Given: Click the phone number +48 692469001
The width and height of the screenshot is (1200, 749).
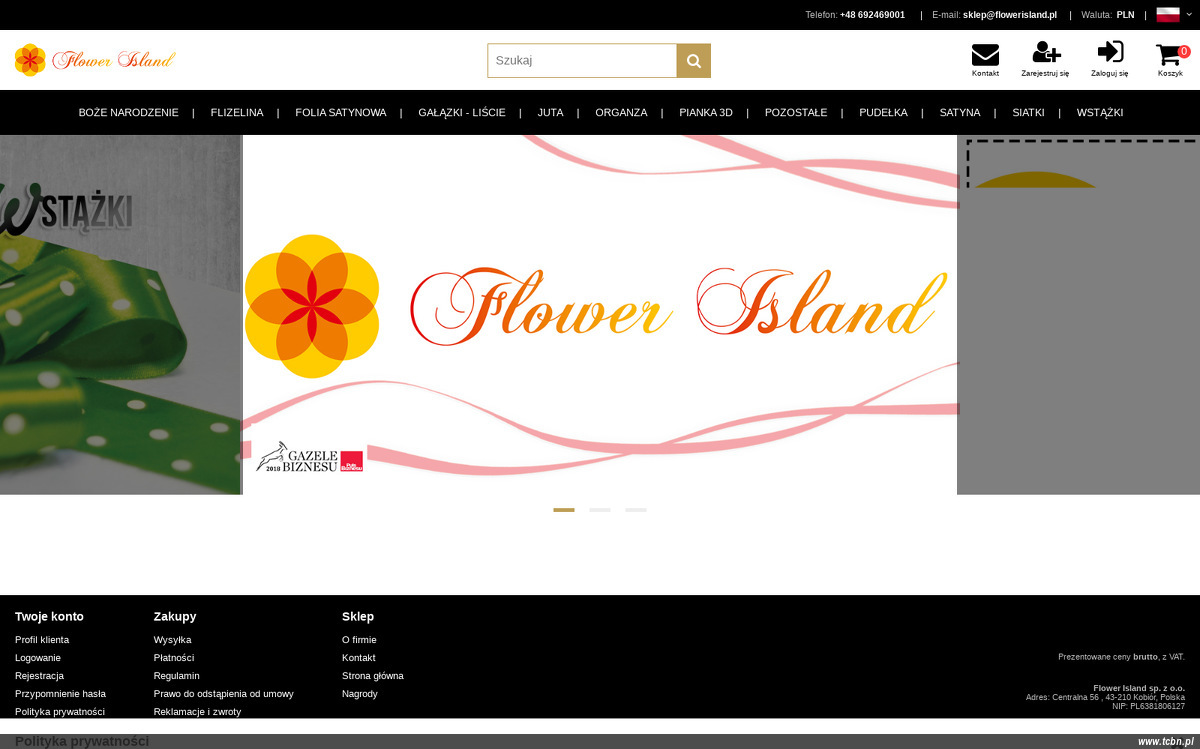Looking at the screenshot, I should coord(872,15).
